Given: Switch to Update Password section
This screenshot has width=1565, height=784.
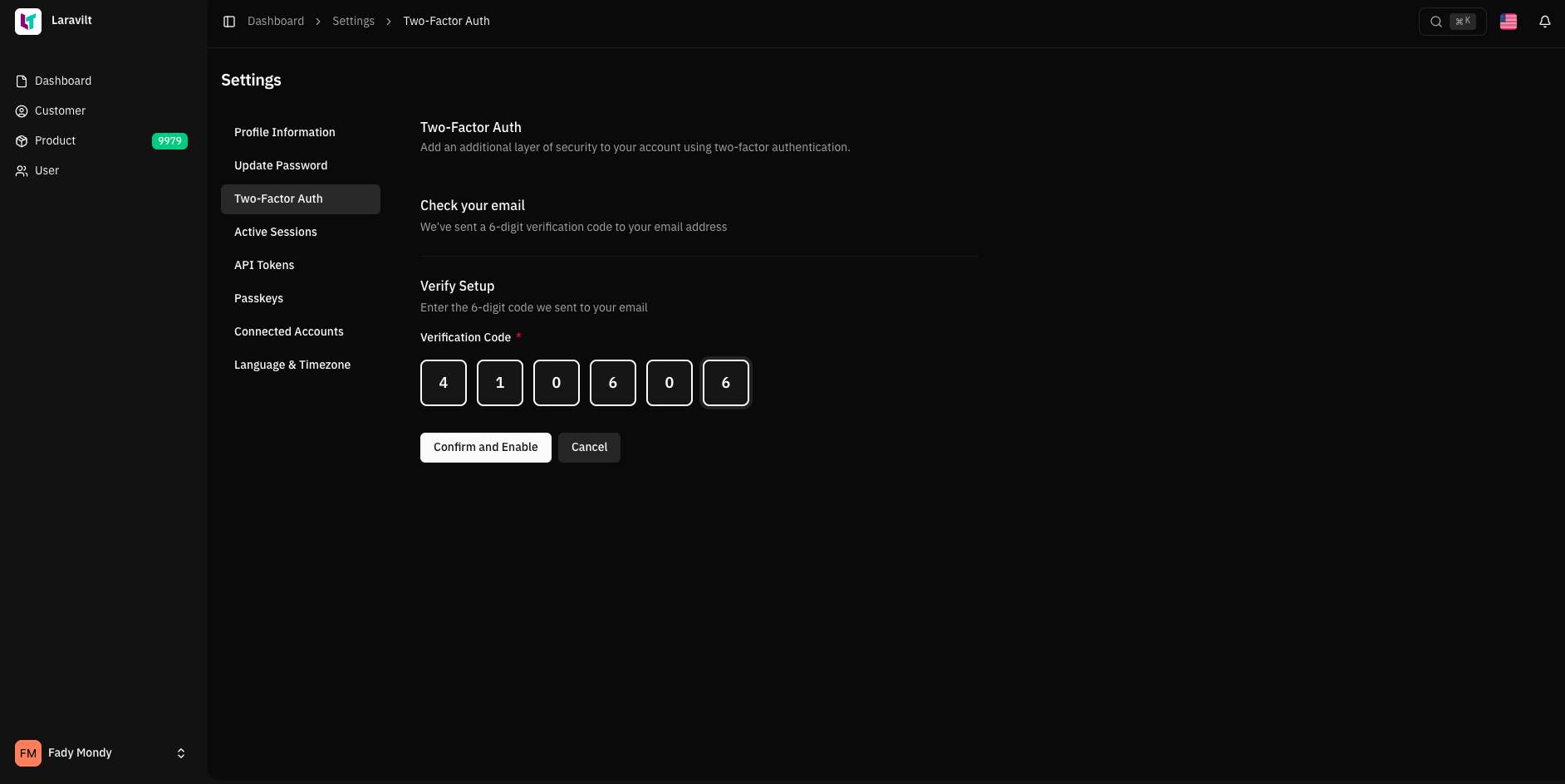Looking at the screenshot, I should click(281, 165).
